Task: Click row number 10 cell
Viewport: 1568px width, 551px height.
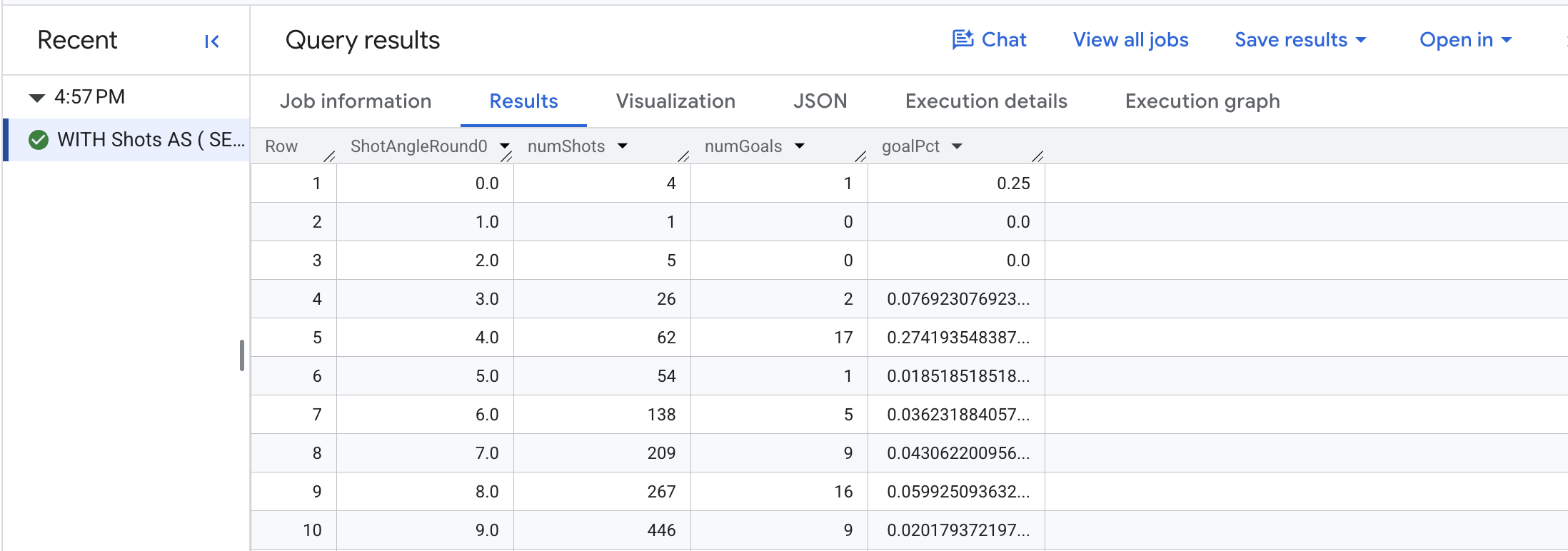Action: tap(293, 530)
